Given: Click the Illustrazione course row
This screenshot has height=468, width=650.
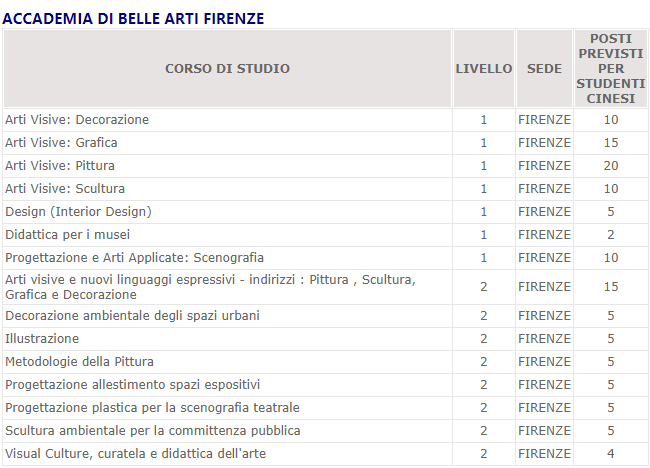Looking at the screenshot, I should 42,339.
